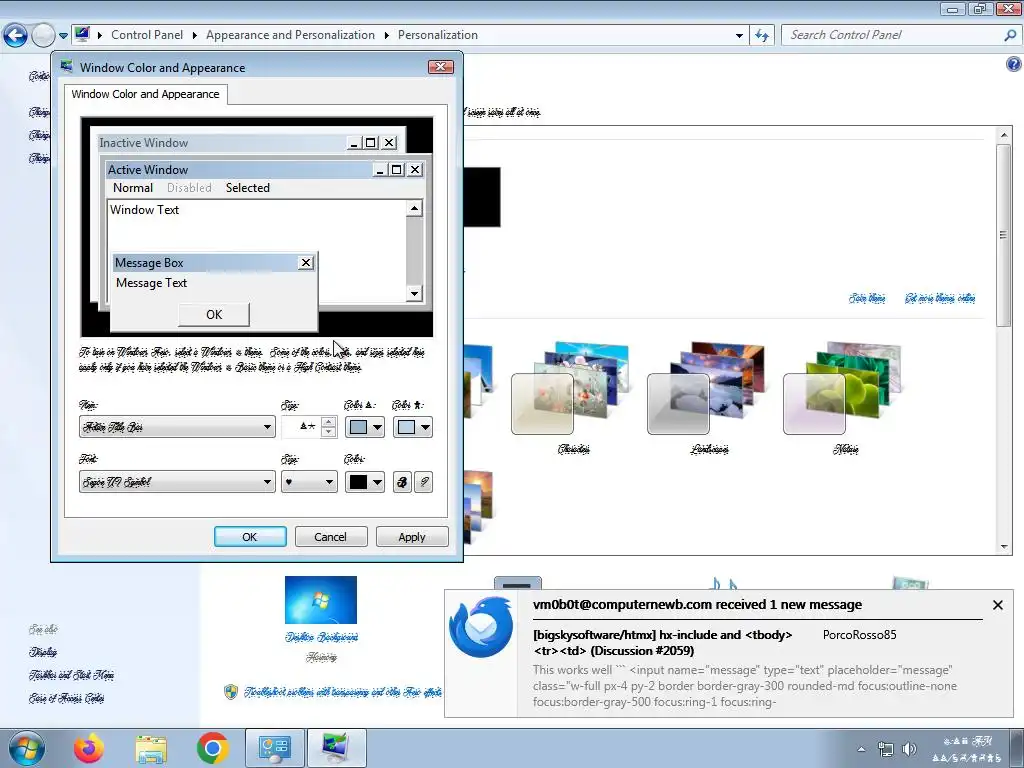Viewport: 1024px width, 768px height.
Task: Click Personalization in the breadcrumb
Action: point(438,35)
